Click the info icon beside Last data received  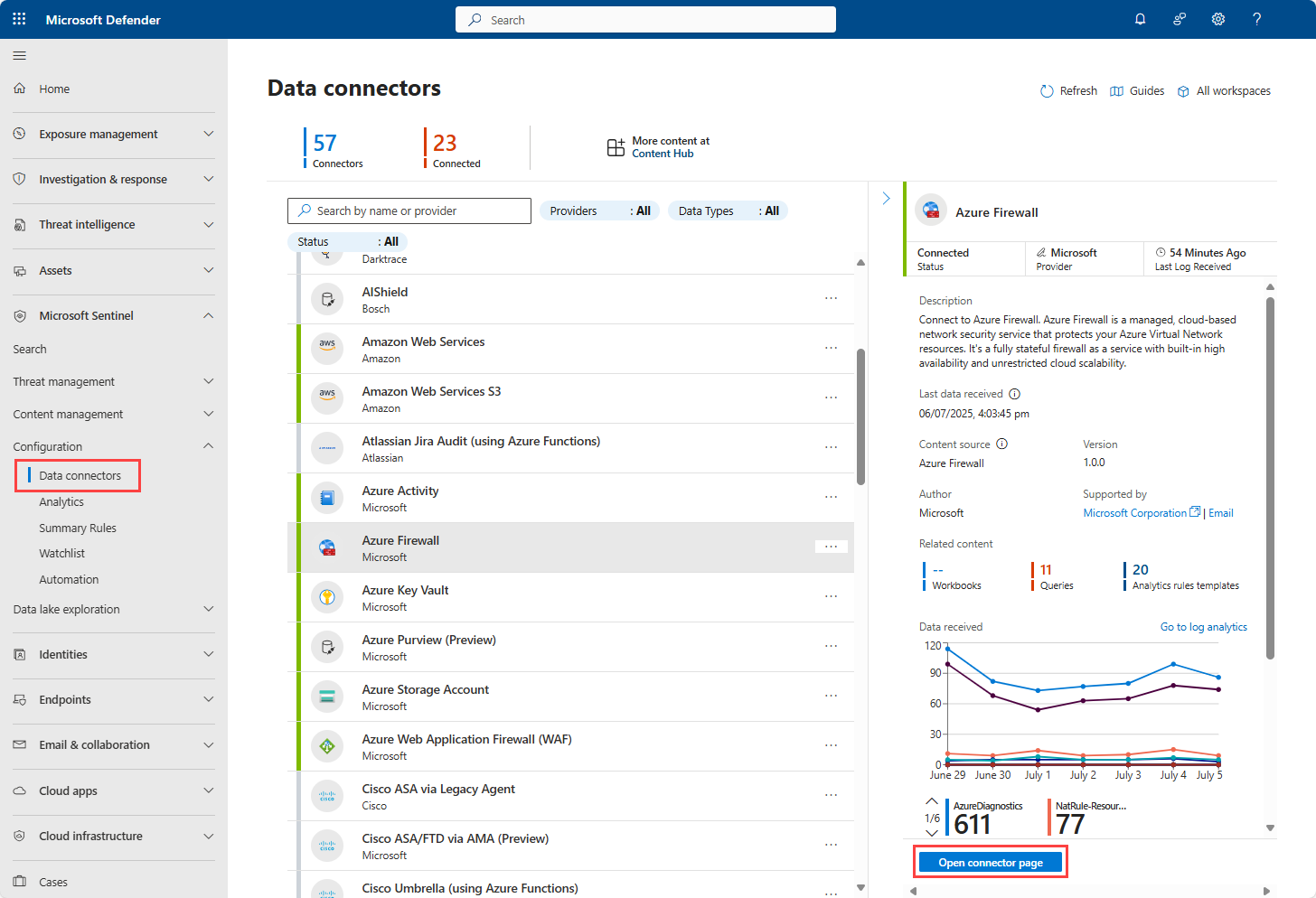[x=1014, y=393]
